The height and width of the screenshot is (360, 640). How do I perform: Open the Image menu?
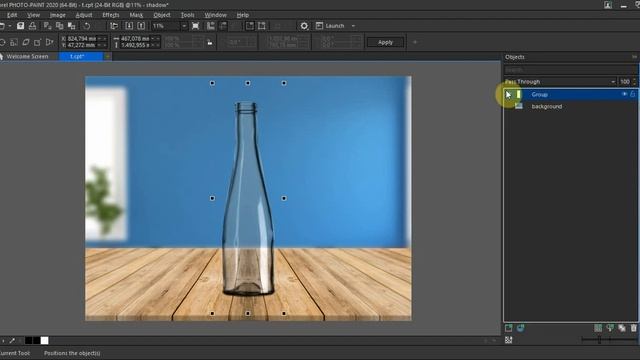[x=58, y=15]
